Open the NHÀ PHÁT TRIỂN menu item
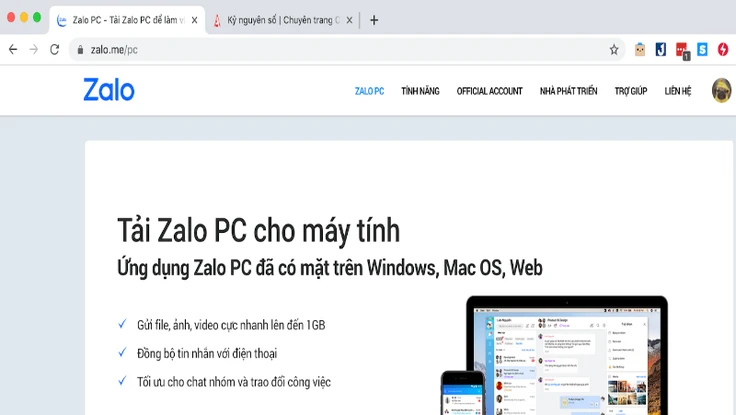This screenshot has height=415, width=736. point(568,91)
